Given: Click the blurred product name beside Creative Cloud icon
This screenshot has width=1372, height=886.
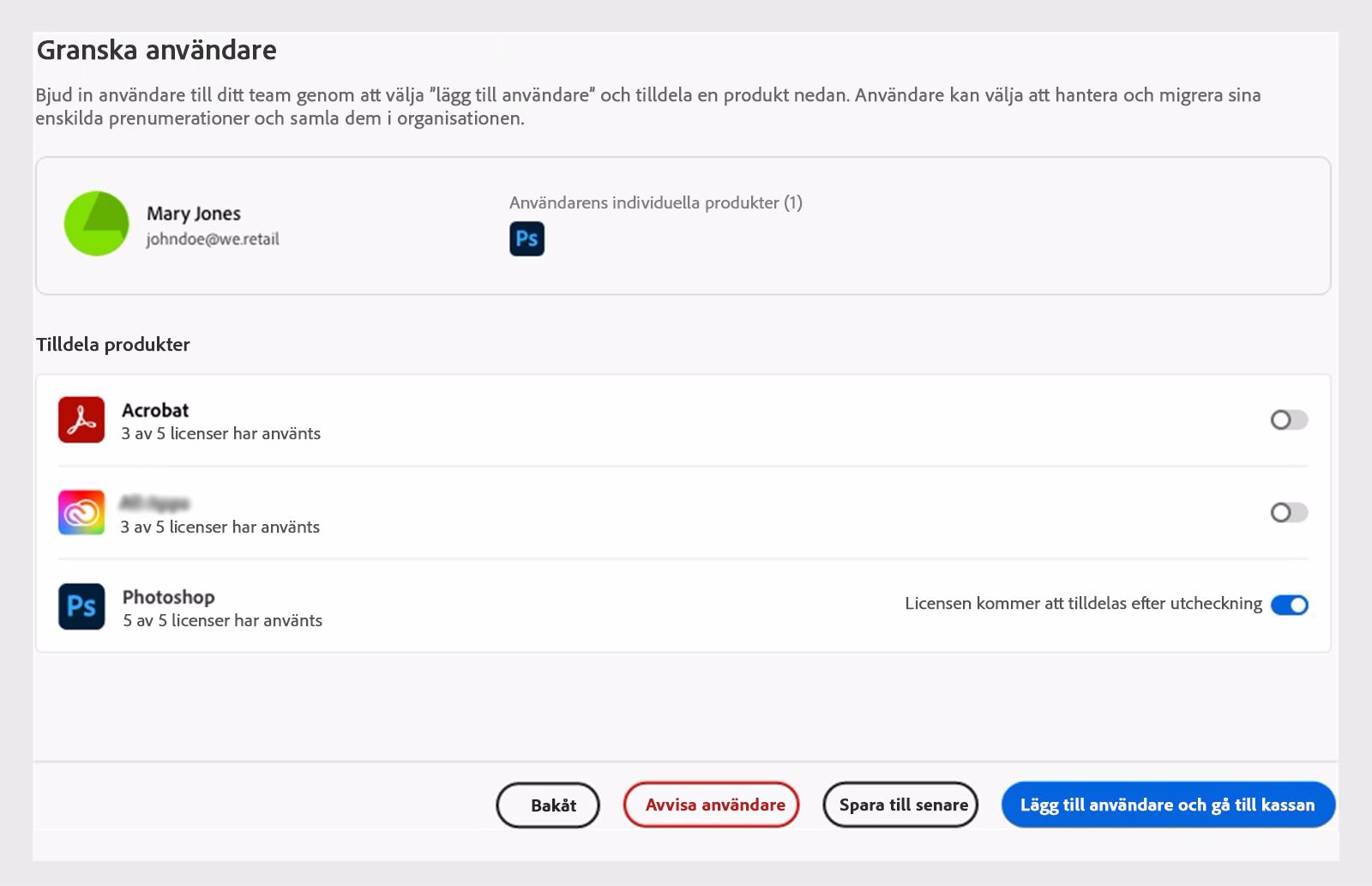Looking at the screenshot, I should point(154,503).
